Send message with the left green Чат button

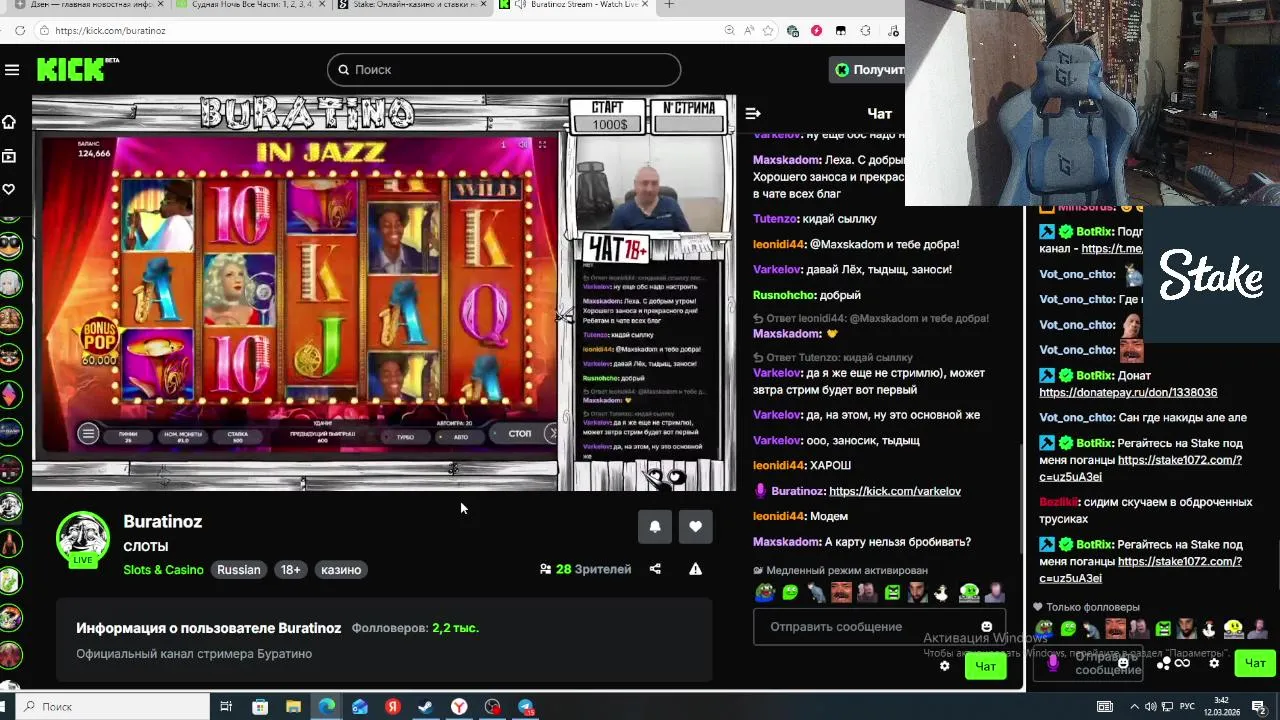click(x=985, y=667)
